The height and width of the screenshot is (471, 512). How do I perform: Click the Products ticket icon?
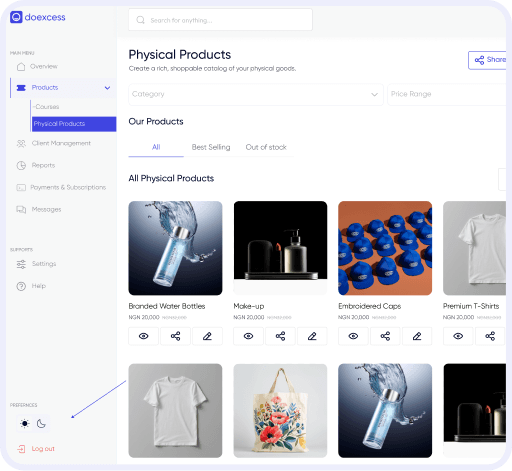21,88
